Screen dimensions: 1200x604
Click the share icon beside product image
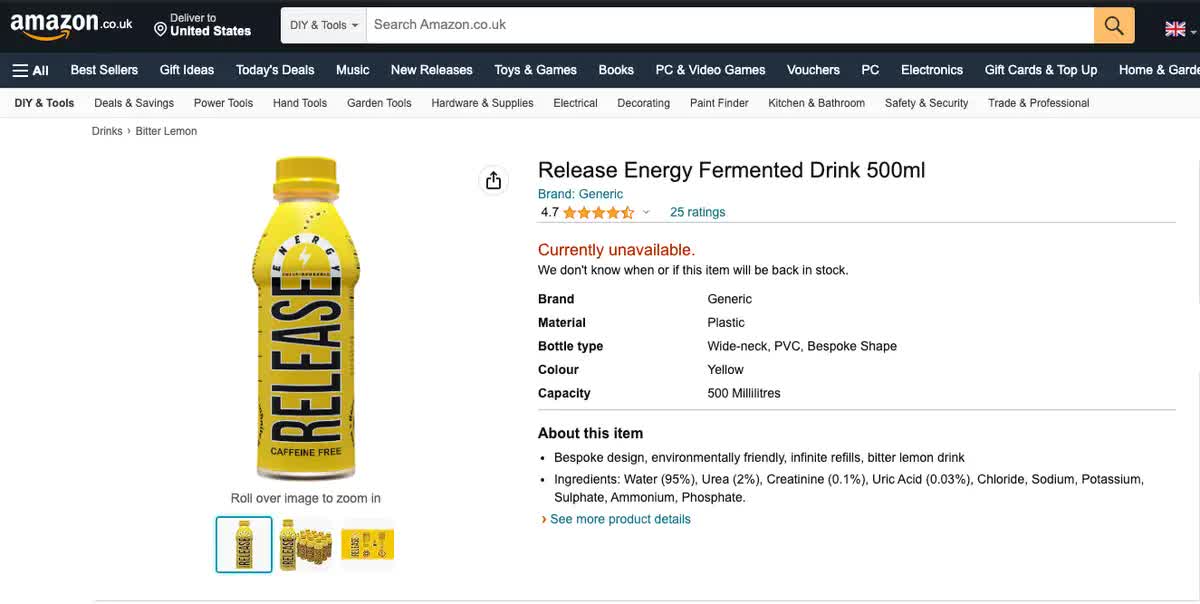point(493,180)
